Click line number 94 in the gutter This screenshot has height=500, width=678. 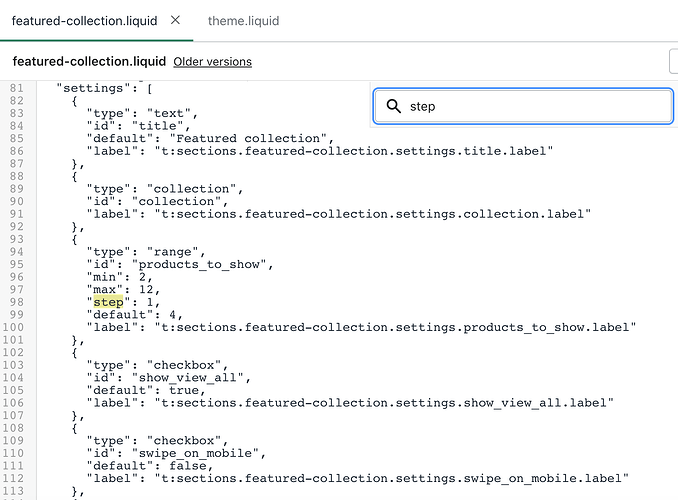pyautogui.click(x=15, y=250)
